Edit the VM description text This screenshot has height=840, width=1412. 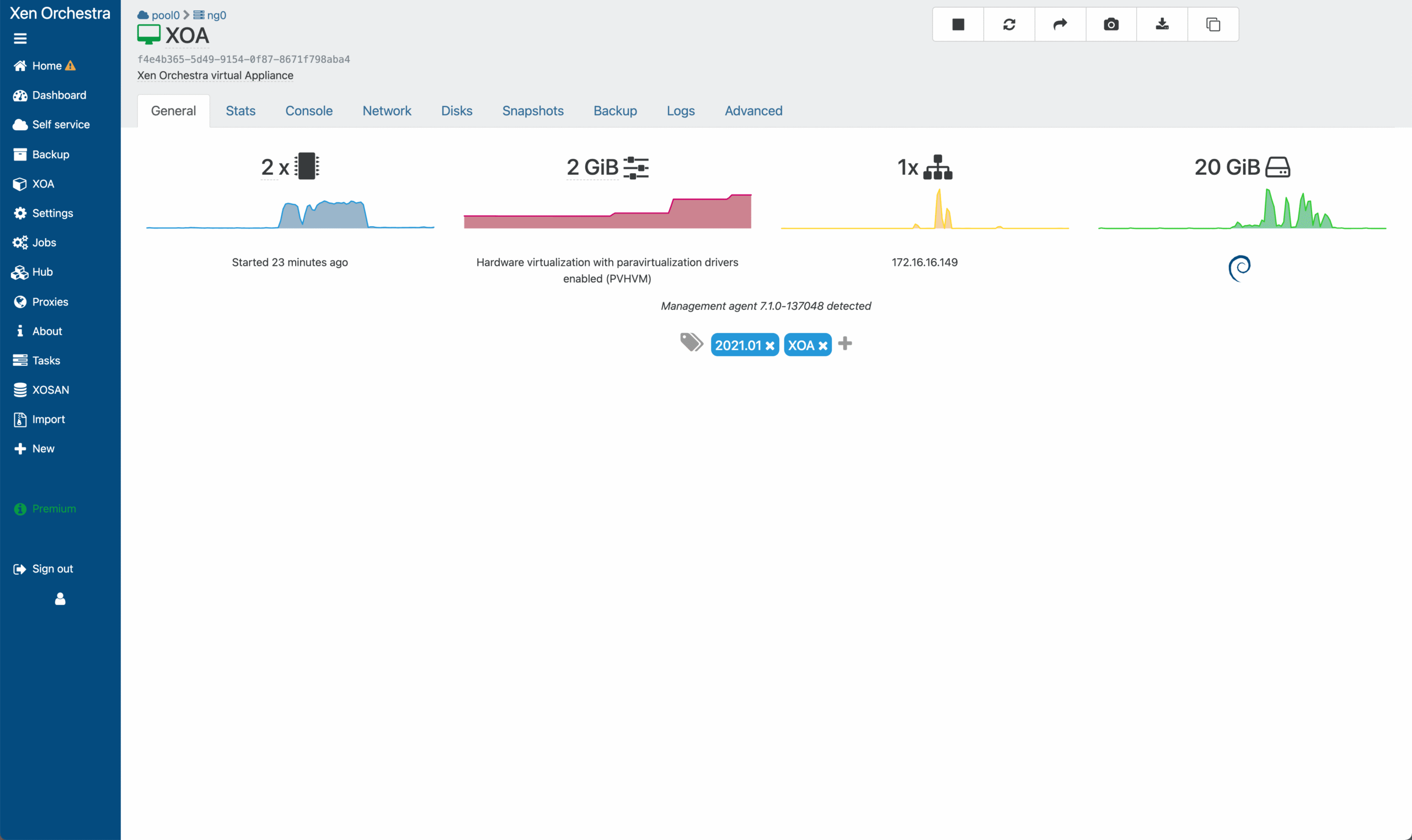tap(215, 75)
